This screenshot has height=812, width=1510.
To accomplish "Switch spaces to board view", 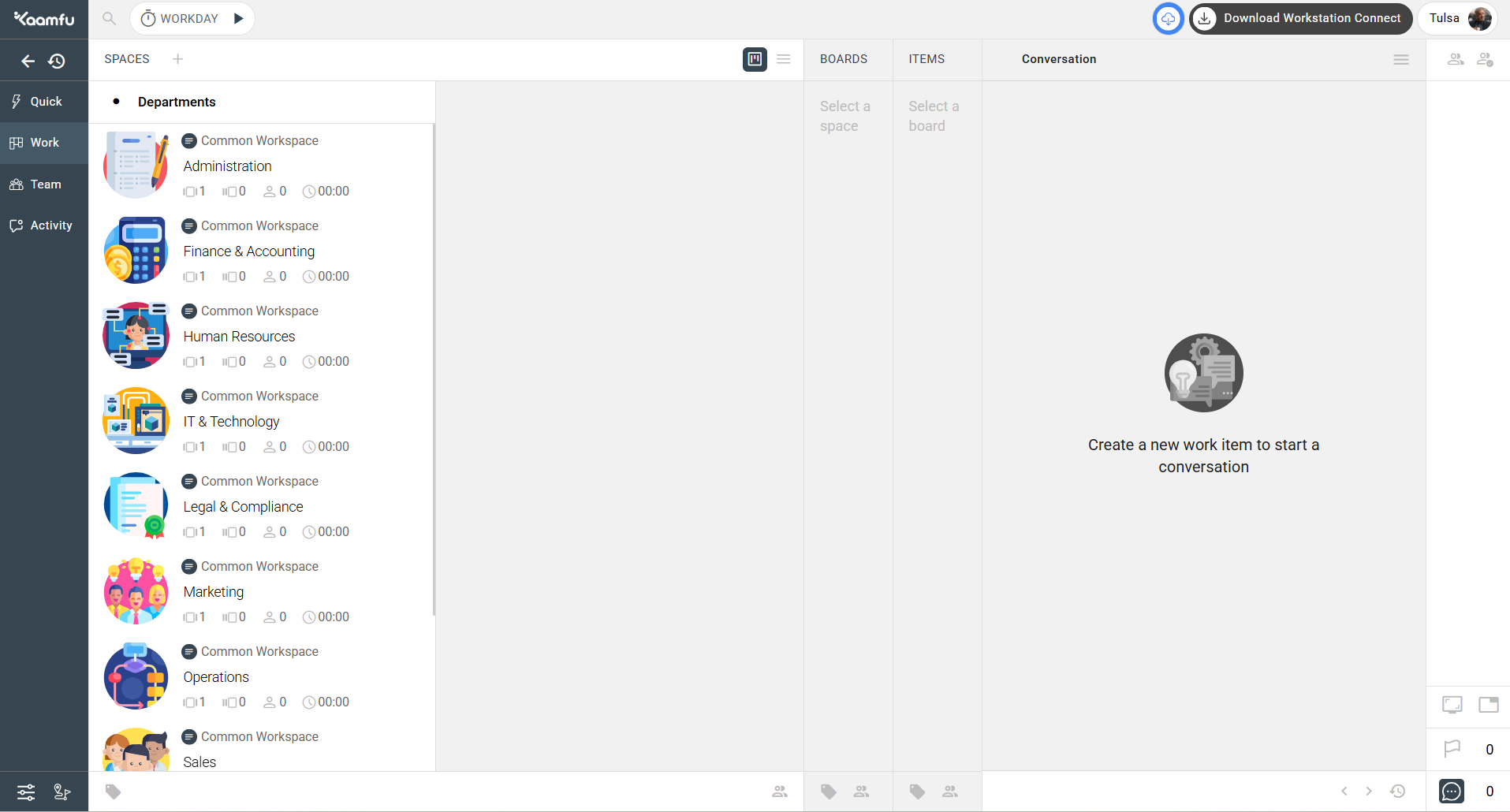I will pos(755,59).
